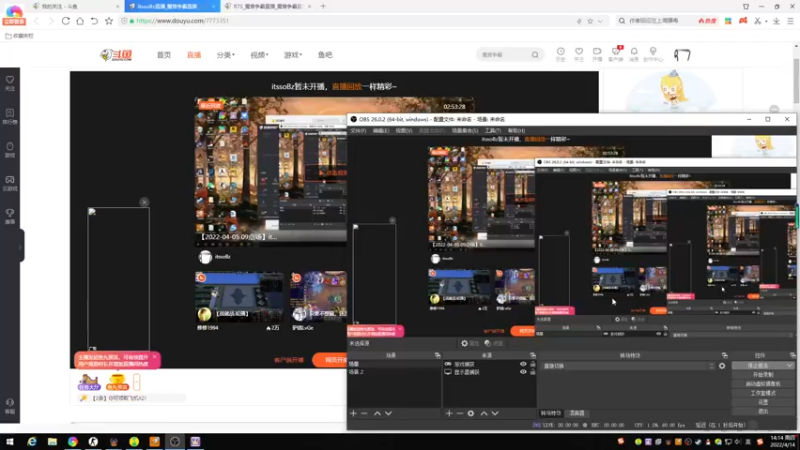This screenshot has width=800, height=450.
Task: Expand the collapsed left sidebar arrow
Action: (x=20, y=246)
